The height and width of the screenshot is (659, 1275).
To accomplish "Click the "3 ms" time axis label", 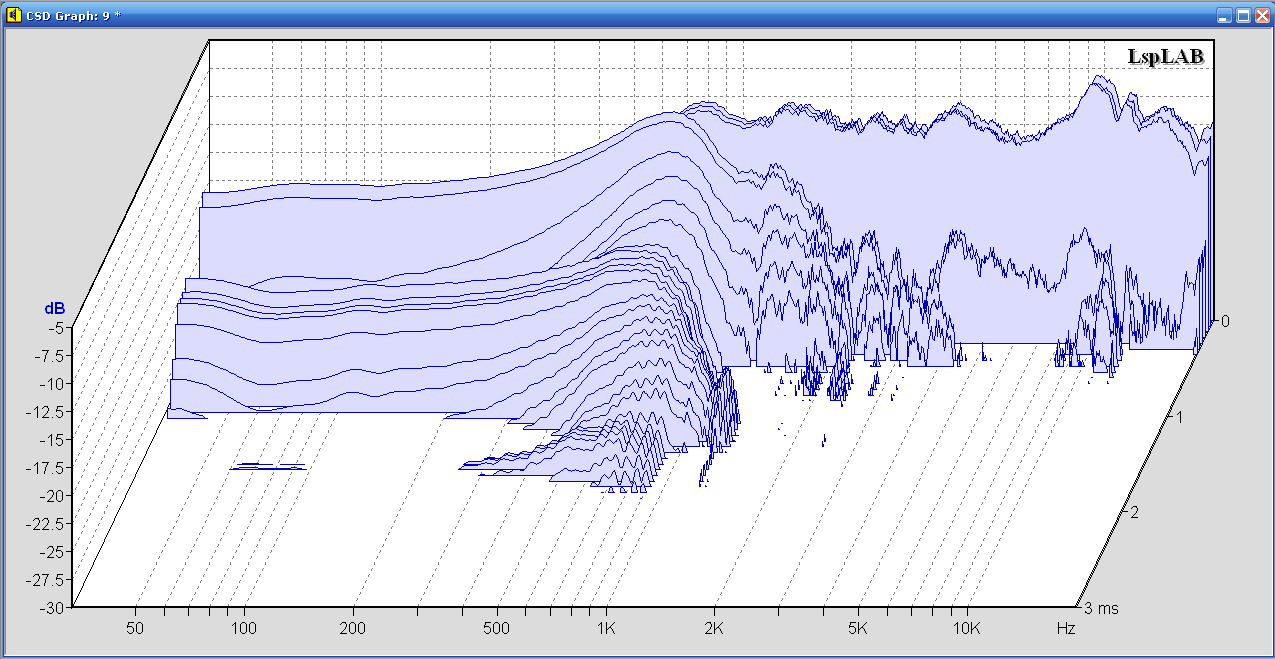I will tap(1102, 607).
